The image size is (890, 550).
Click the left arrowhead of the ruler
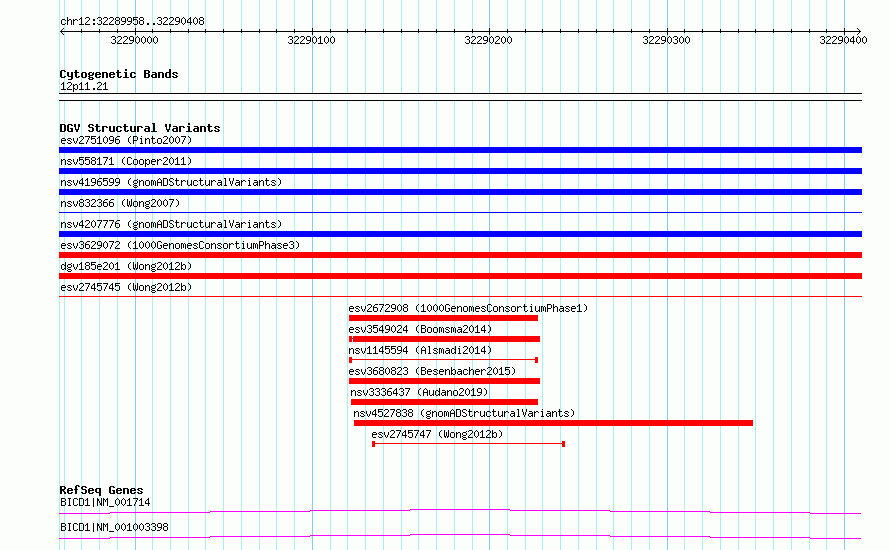click(x=62, y=31)
